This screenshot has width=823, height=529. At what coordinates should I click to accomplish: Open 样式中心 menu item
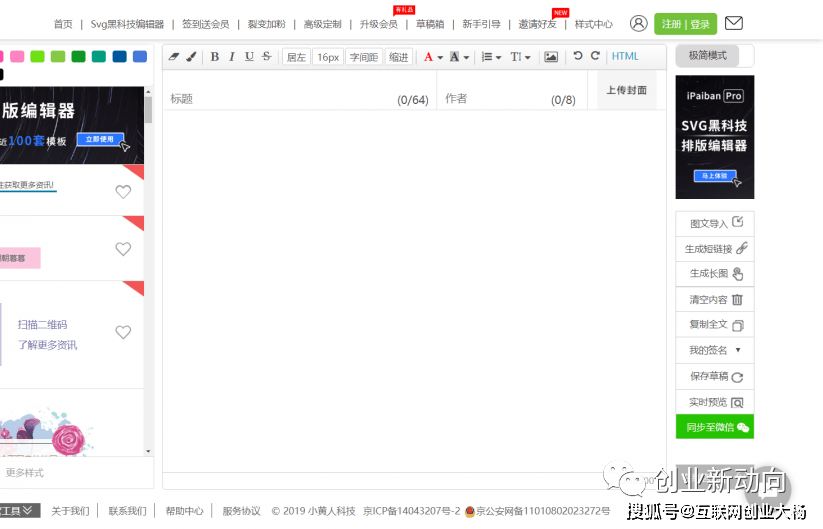[594, 24]
